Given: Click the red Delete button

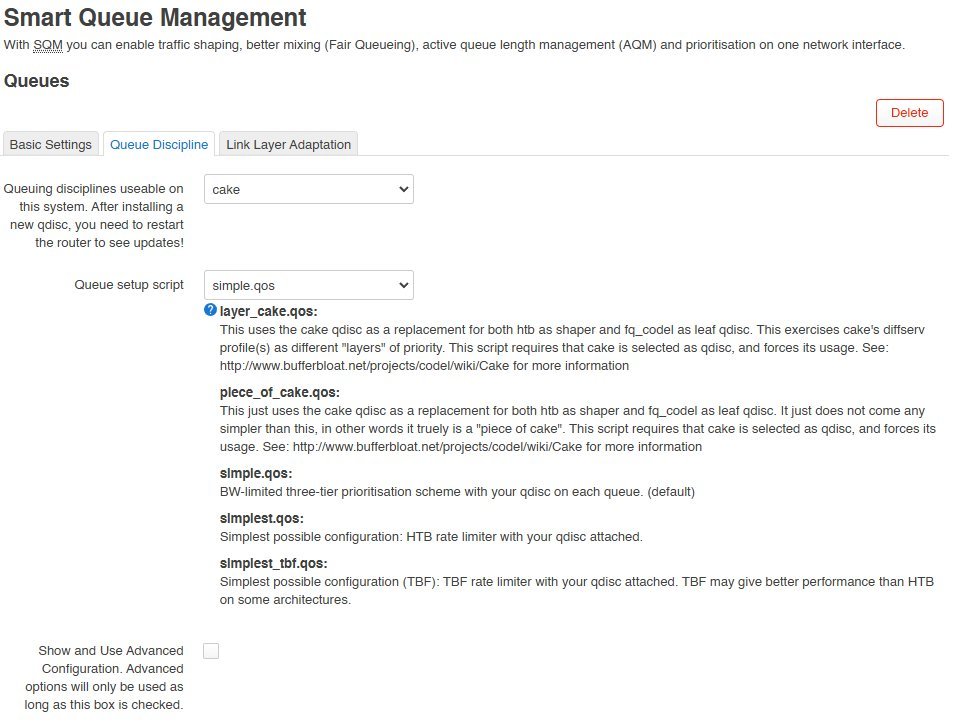Looking at the screenshot, I should tap(910, 113).
